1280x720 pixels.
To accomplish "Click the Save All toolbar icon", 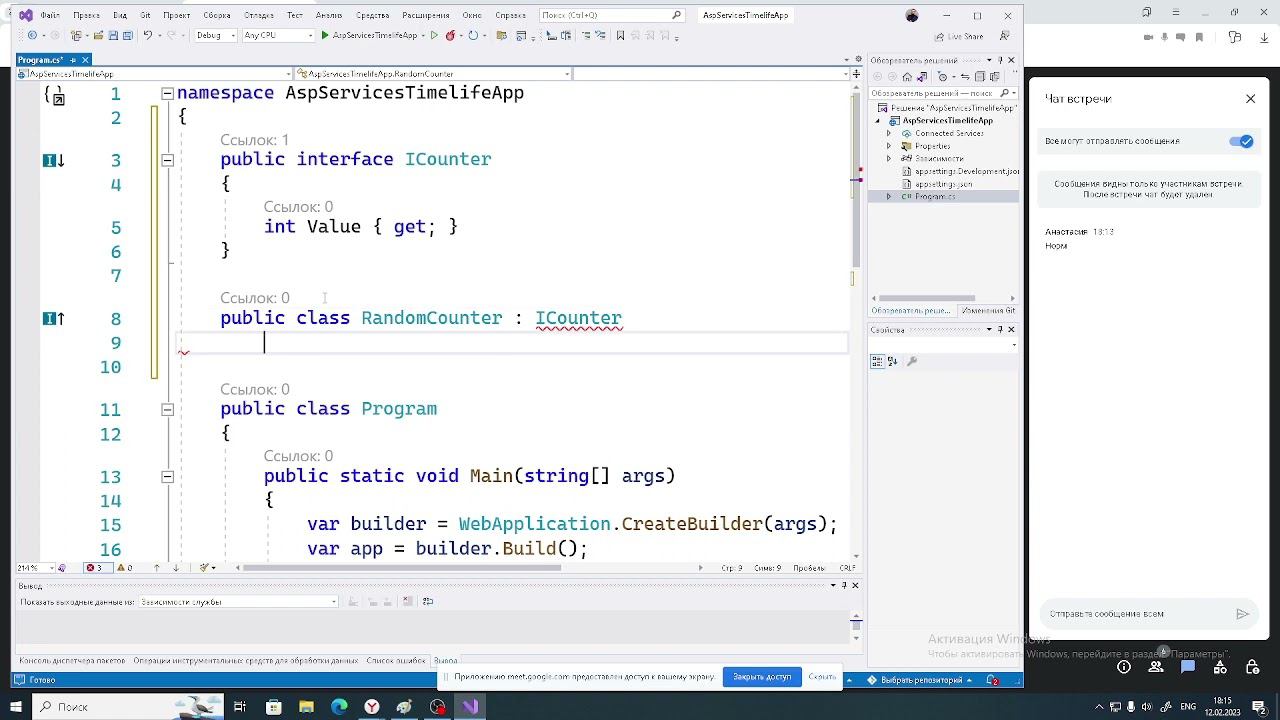I will 127,35.
